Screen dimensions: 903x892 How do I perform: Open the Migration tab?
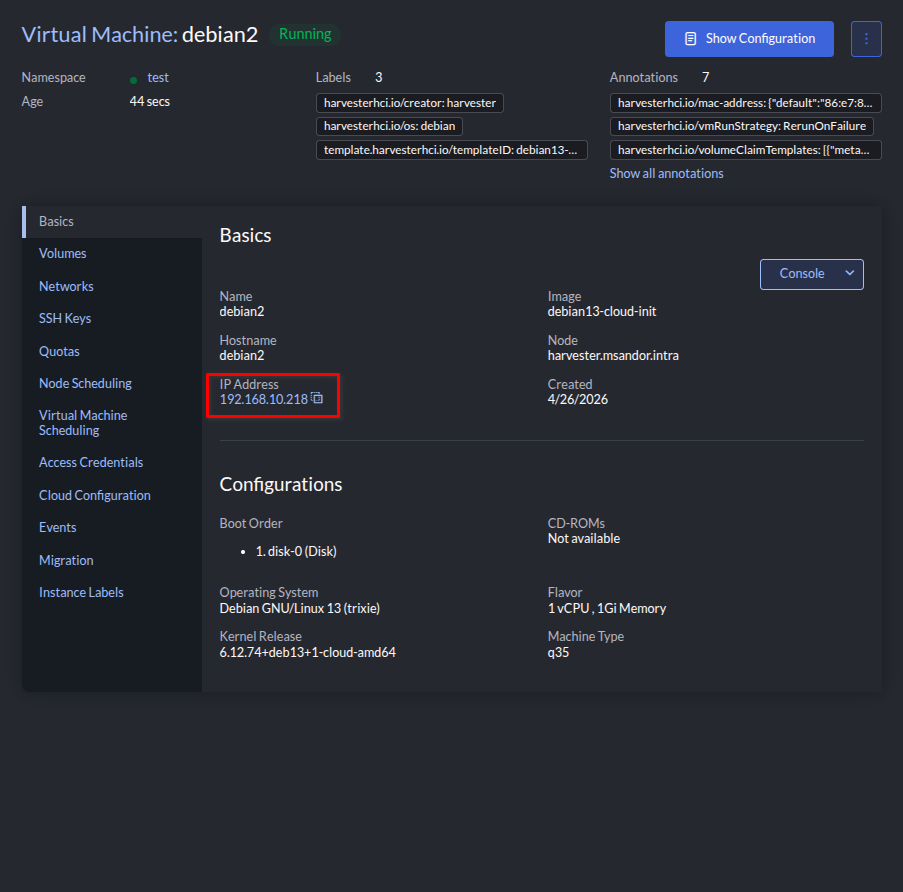coord(66,560)
